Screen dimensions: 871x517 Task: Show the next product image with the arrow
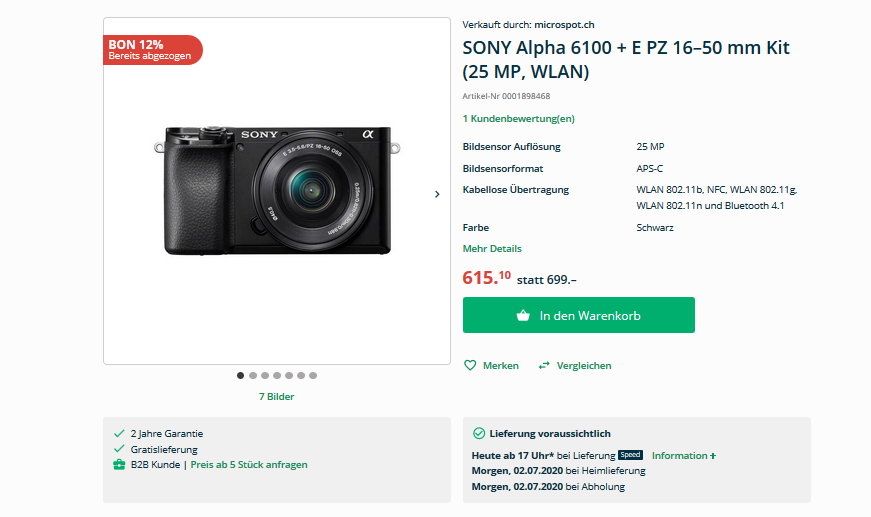437,194
